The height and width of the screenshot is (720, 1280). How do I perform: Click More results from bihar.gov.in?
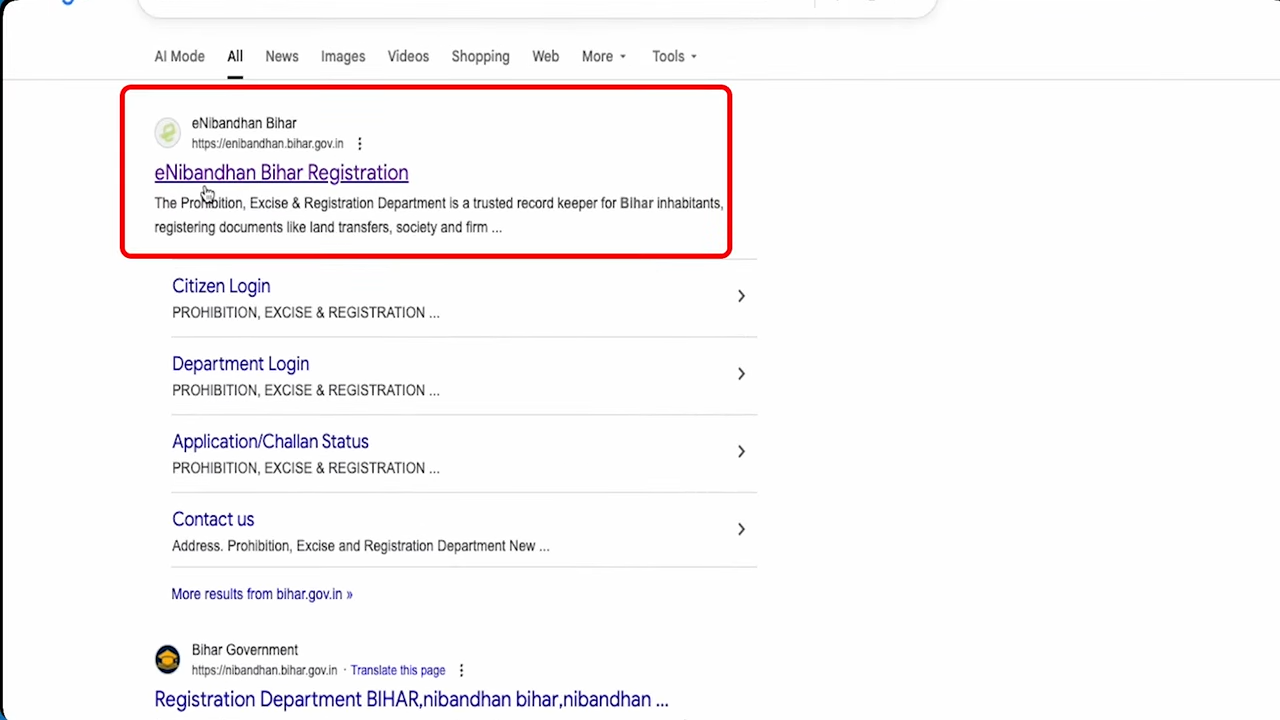point(262,594)
